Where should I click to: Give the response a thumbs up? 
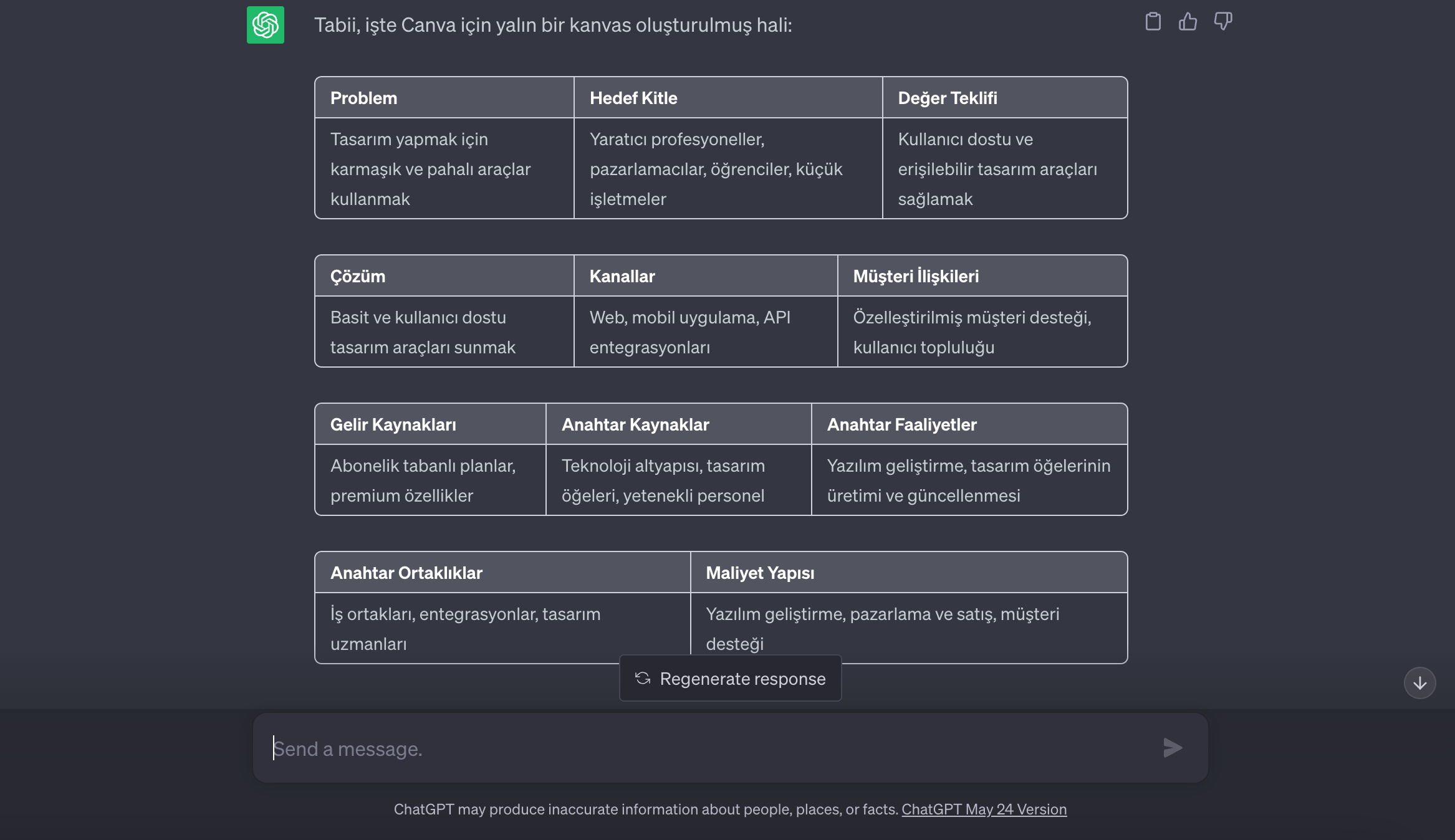coord(1188,22)
